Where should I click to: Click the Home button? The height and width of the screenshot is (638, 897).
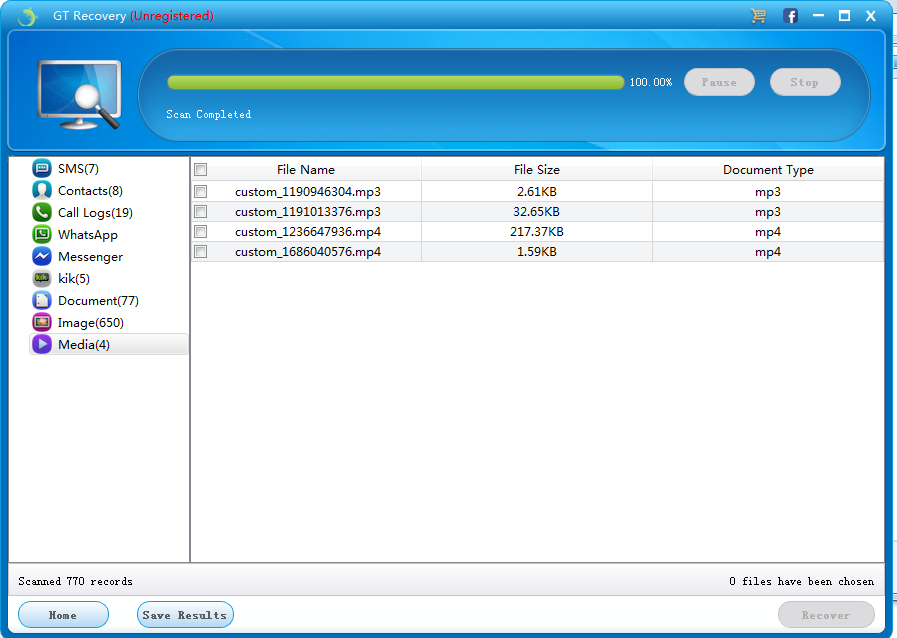pos(63,615)
